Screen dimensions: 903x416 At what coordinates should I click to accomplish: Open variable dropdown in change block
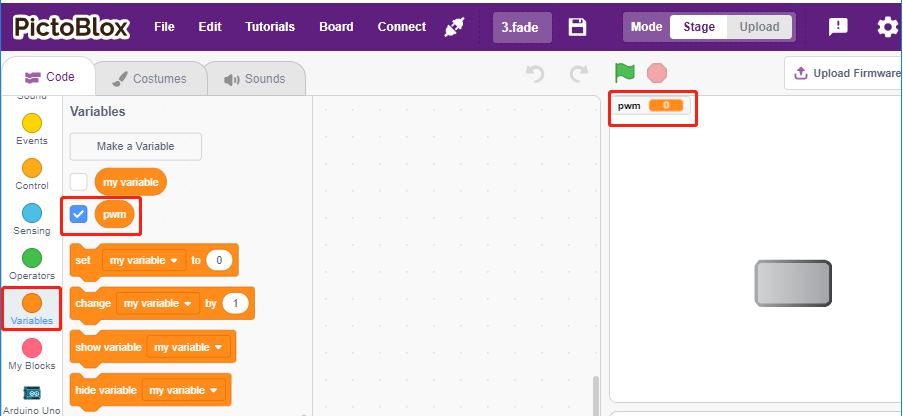[x=158, y=303]
